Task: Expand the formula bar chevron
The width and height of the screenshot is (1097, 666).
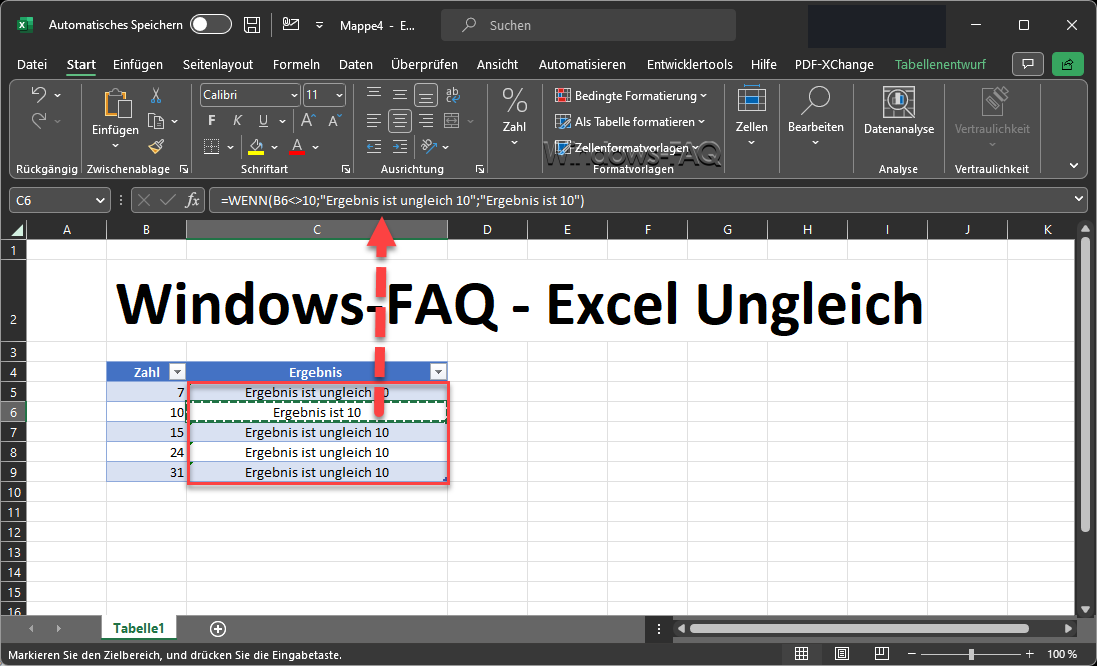Action: [1078, 200]
